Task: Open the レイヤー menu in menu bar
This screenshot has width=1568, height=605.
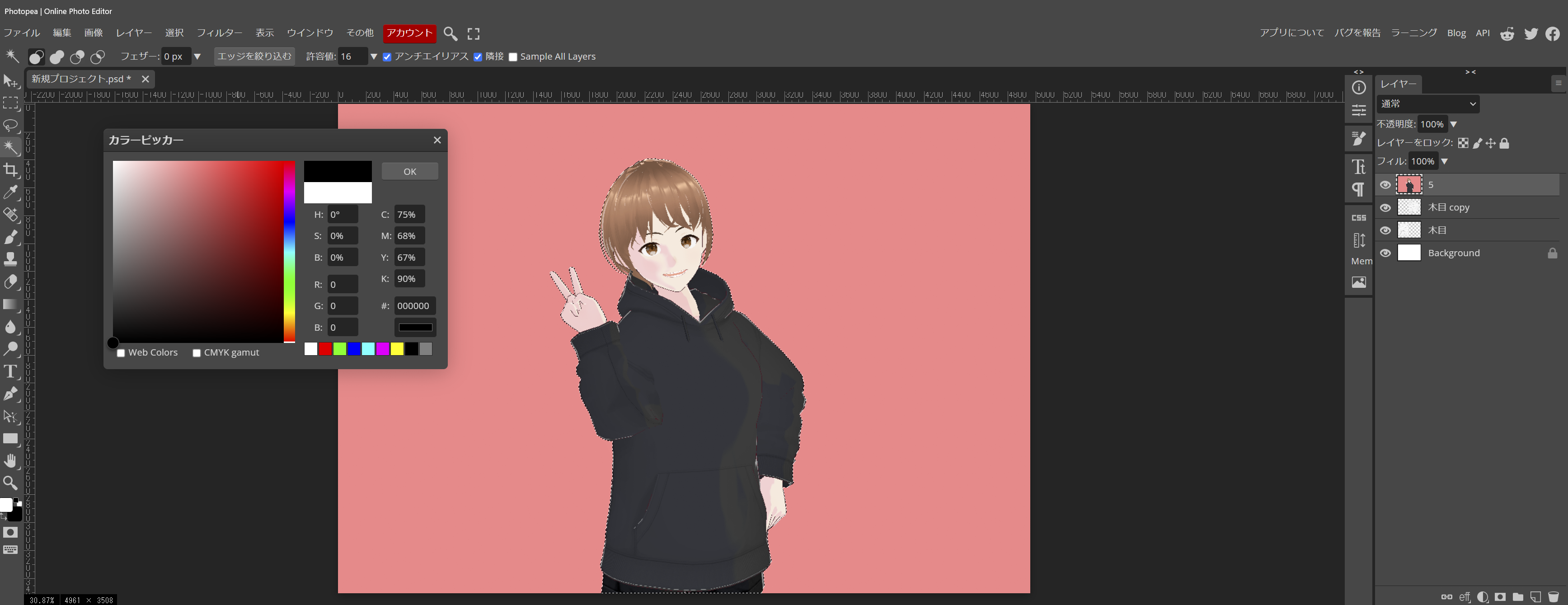Action: 134,33
